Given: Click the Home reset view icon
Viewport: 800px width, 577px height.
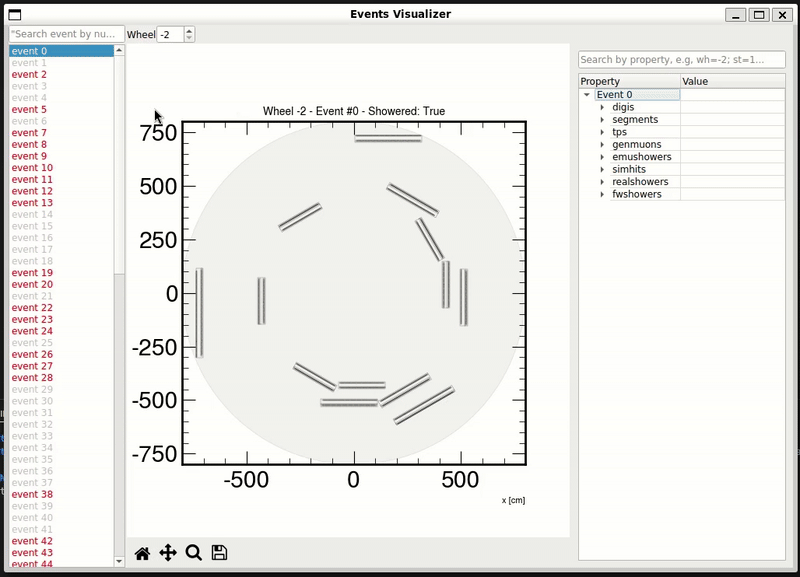Looking at the screenshot, I should pos(142,553).
